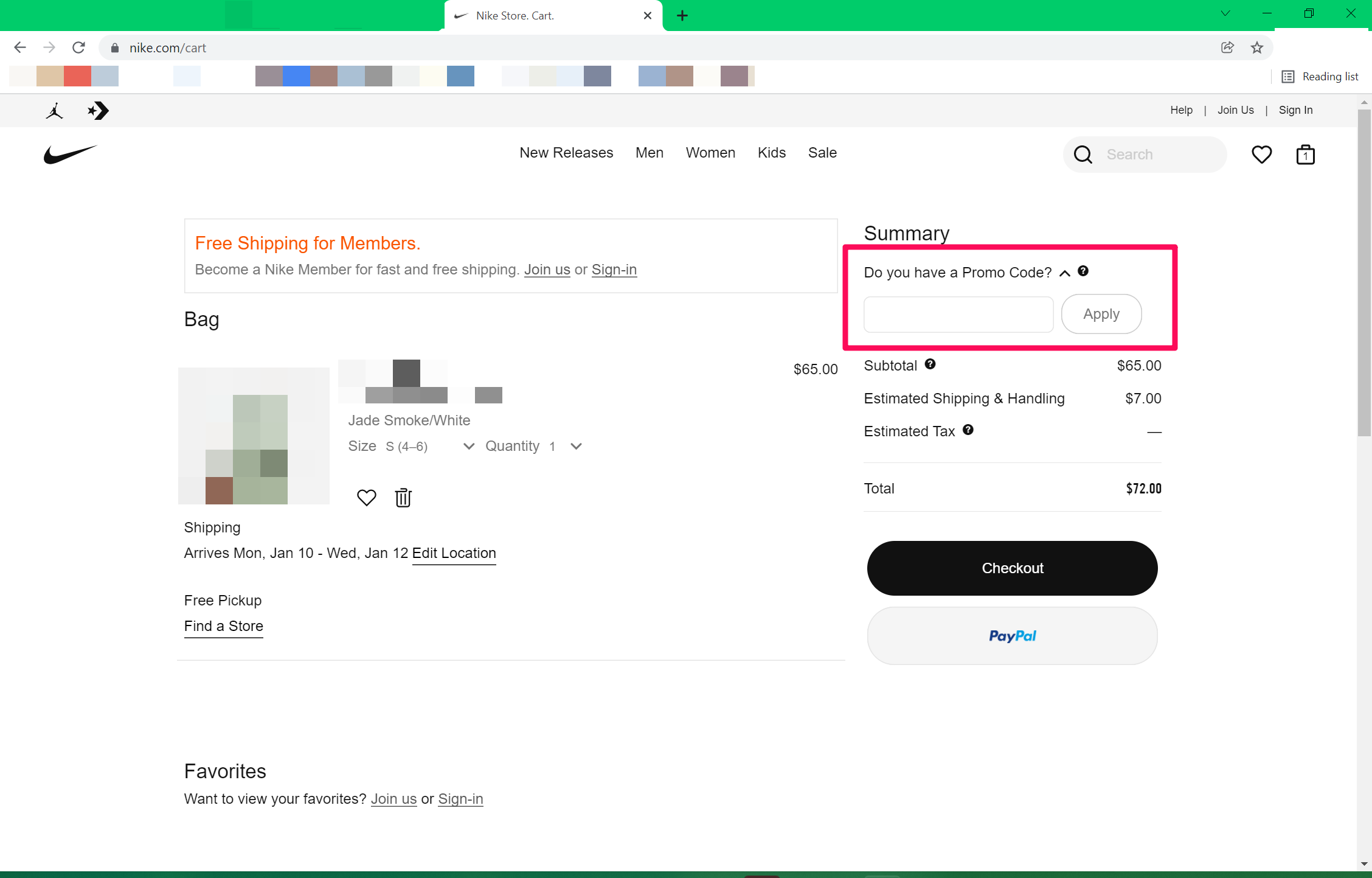The image size is (1372, 878).
Task: Open the Women menu
Action: click(710, 153)
